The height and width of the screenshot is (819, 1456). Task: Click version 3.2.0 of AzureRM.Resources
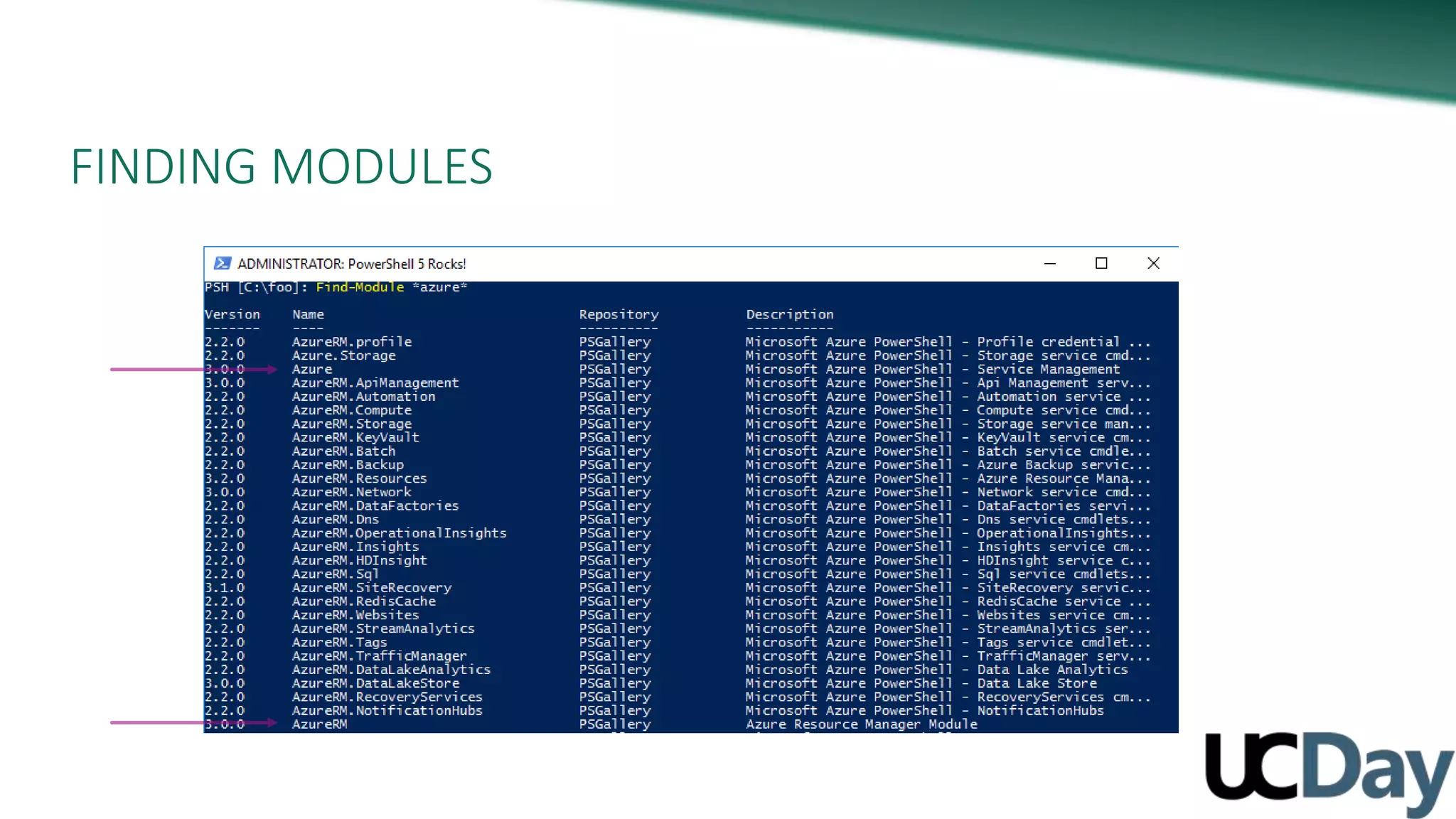coord(225,478)
